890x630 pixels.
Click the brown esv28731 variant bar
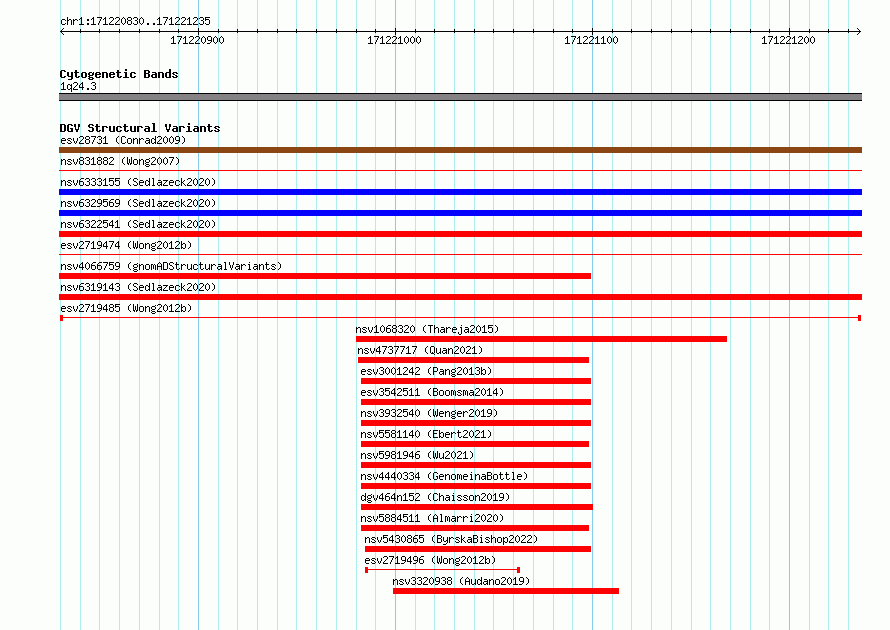coord(460,150)
